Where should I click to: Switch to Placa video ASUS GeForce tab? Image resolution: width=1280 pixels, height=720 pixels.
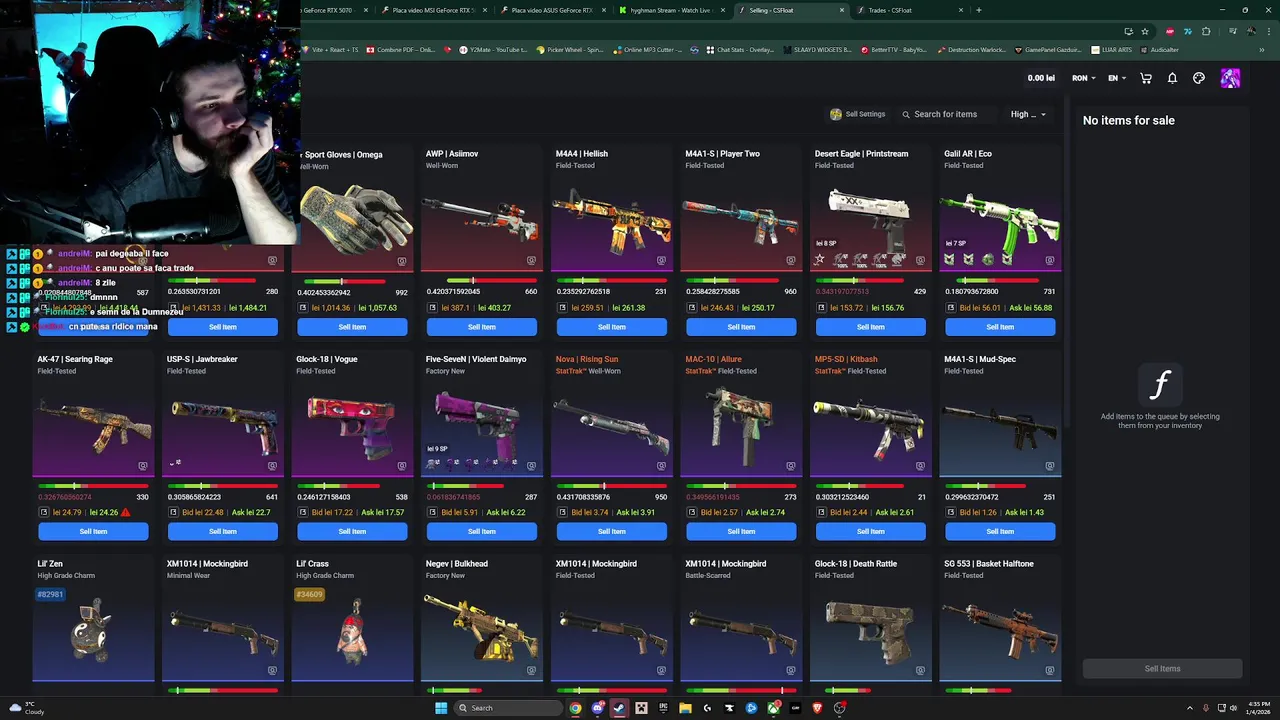tap(553, 10)
